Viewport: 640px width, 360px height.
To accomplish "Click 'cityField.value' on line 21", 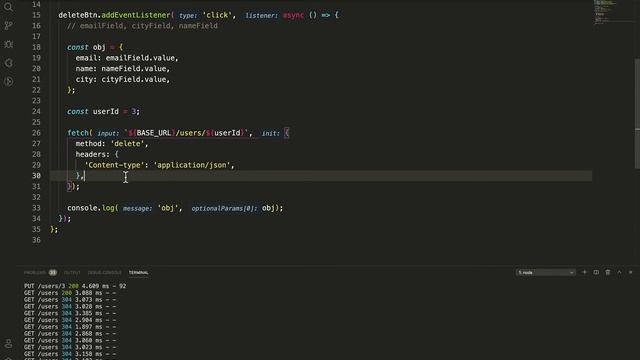I will point(133,79).
